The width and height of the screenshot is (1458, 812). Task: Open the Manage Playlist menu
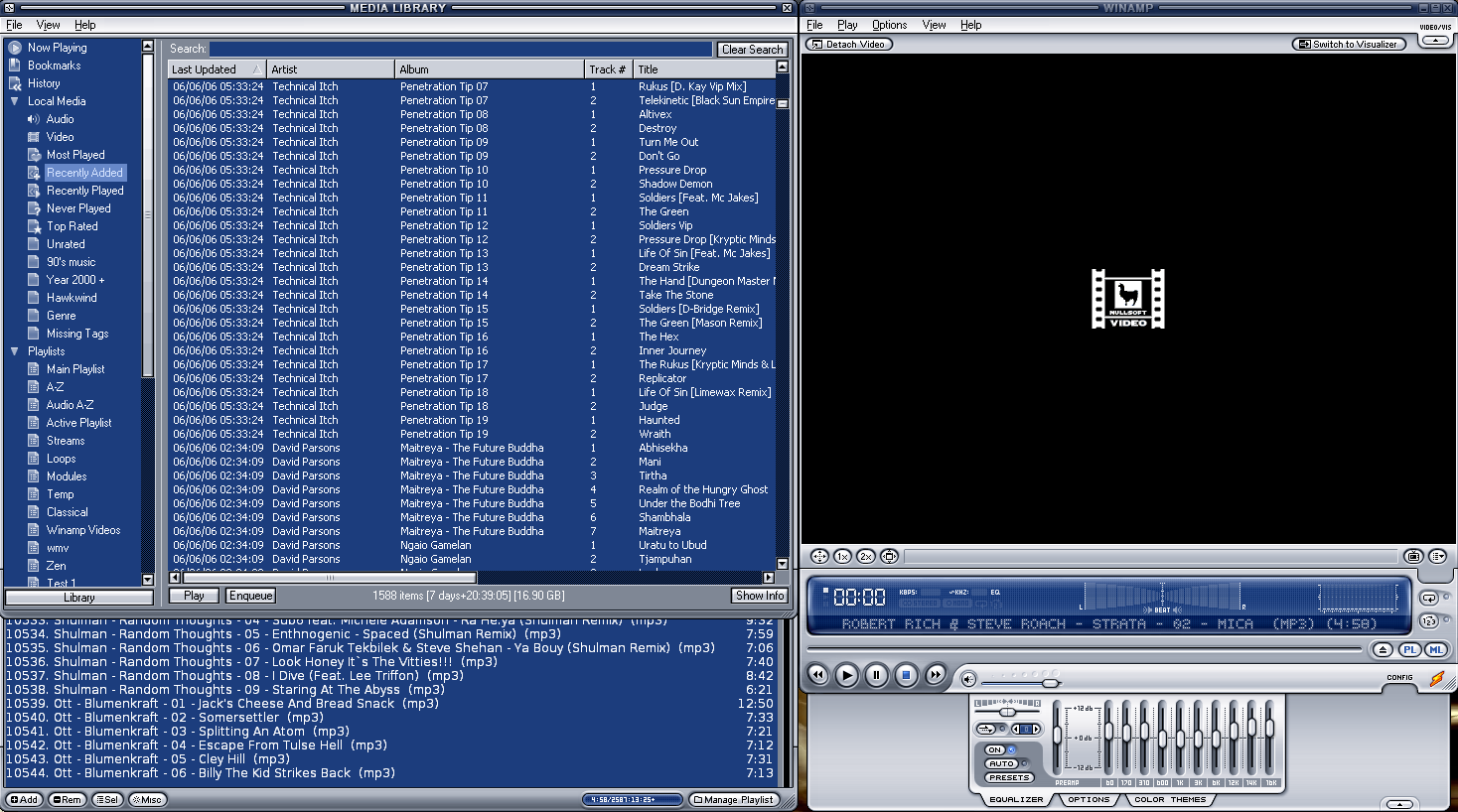coord(734,799)
